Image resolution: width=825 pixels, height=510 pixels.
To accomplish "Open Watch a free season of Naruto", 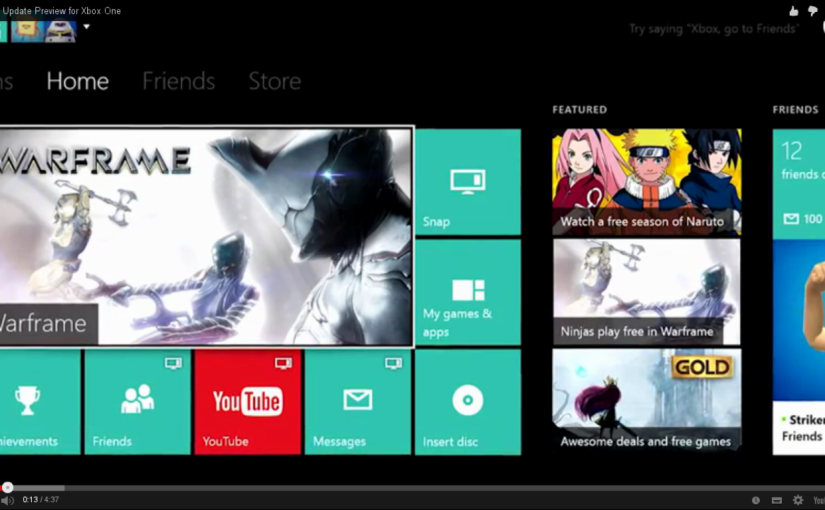I will coord(647,182).
